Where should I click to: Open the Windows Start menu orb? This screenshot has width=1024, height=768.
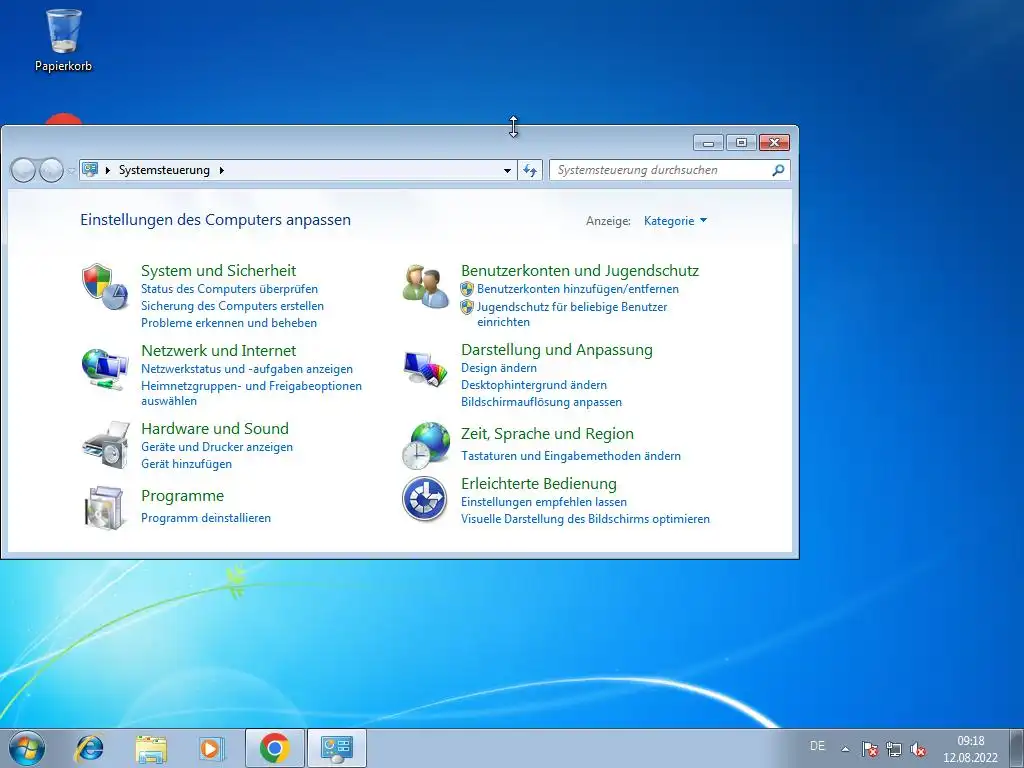27,748
